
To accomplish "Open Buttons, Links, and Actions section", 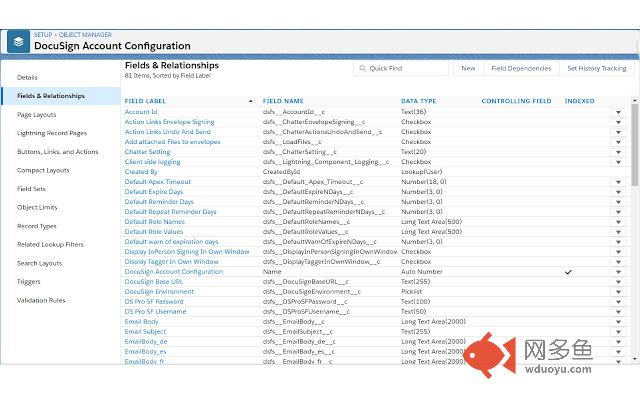I will click(58, 151).
